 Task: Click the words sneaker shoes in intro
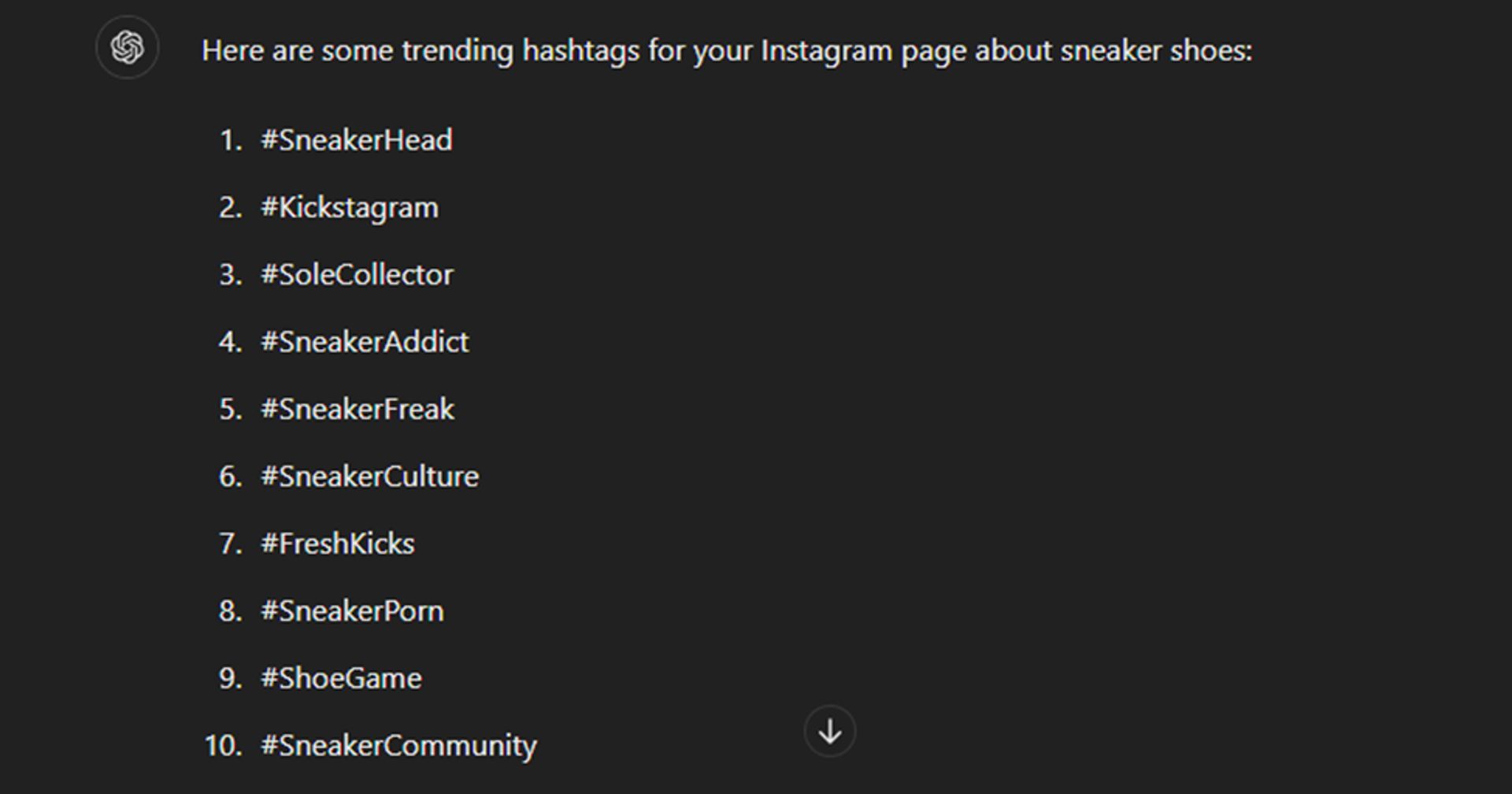[1156, 51]
